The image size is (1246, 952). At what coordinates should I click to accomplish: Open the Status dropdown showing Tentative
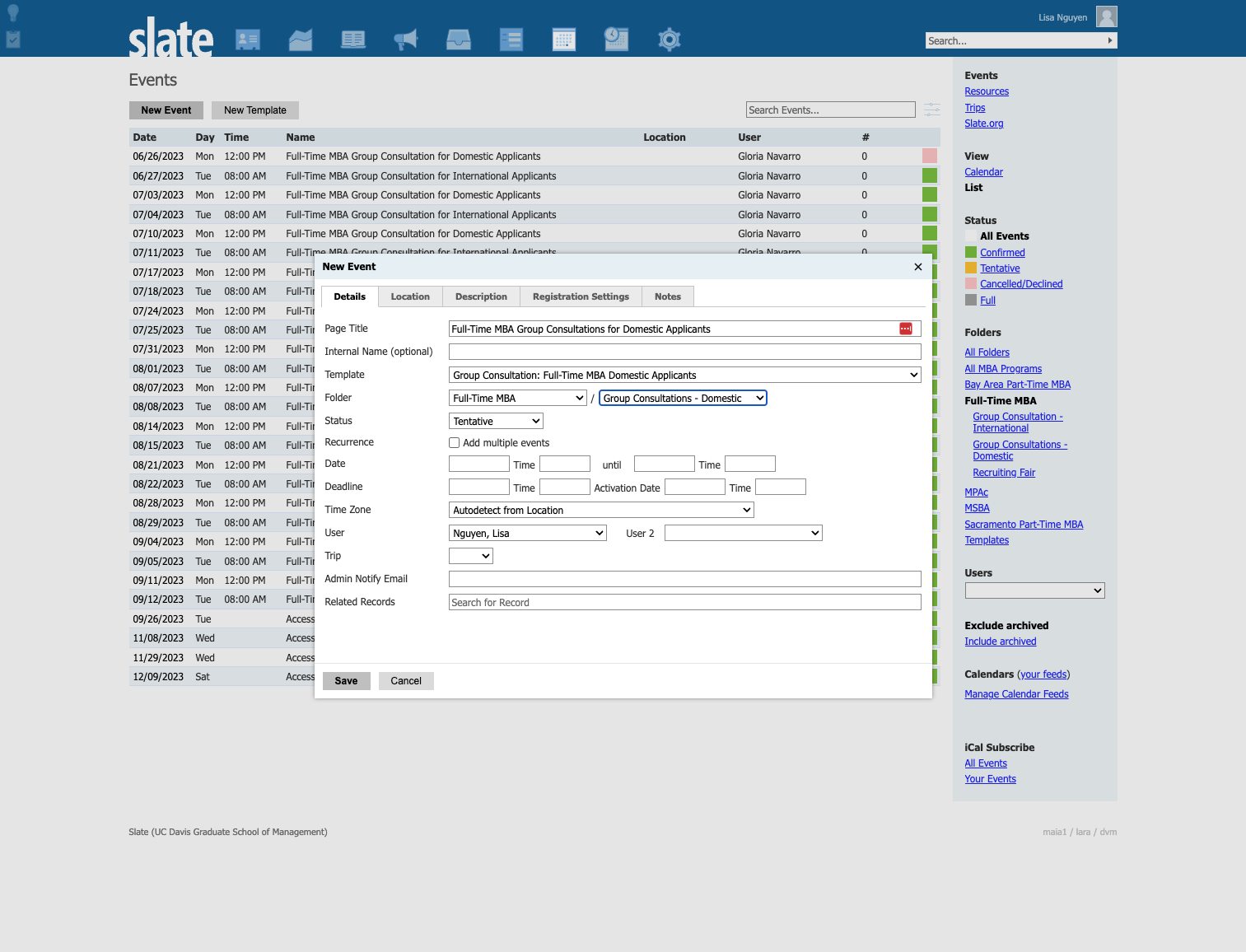point(497,421)
